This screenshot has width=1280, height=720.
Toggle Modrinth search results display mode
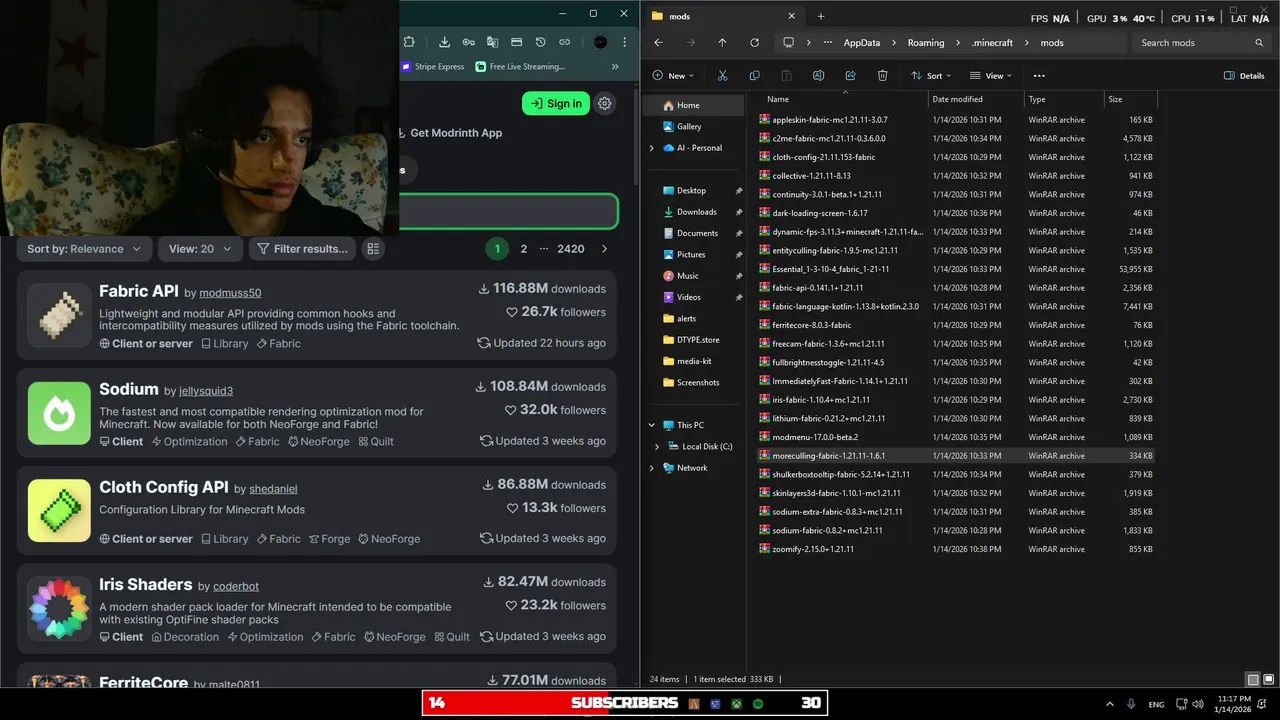coord(373,249)
